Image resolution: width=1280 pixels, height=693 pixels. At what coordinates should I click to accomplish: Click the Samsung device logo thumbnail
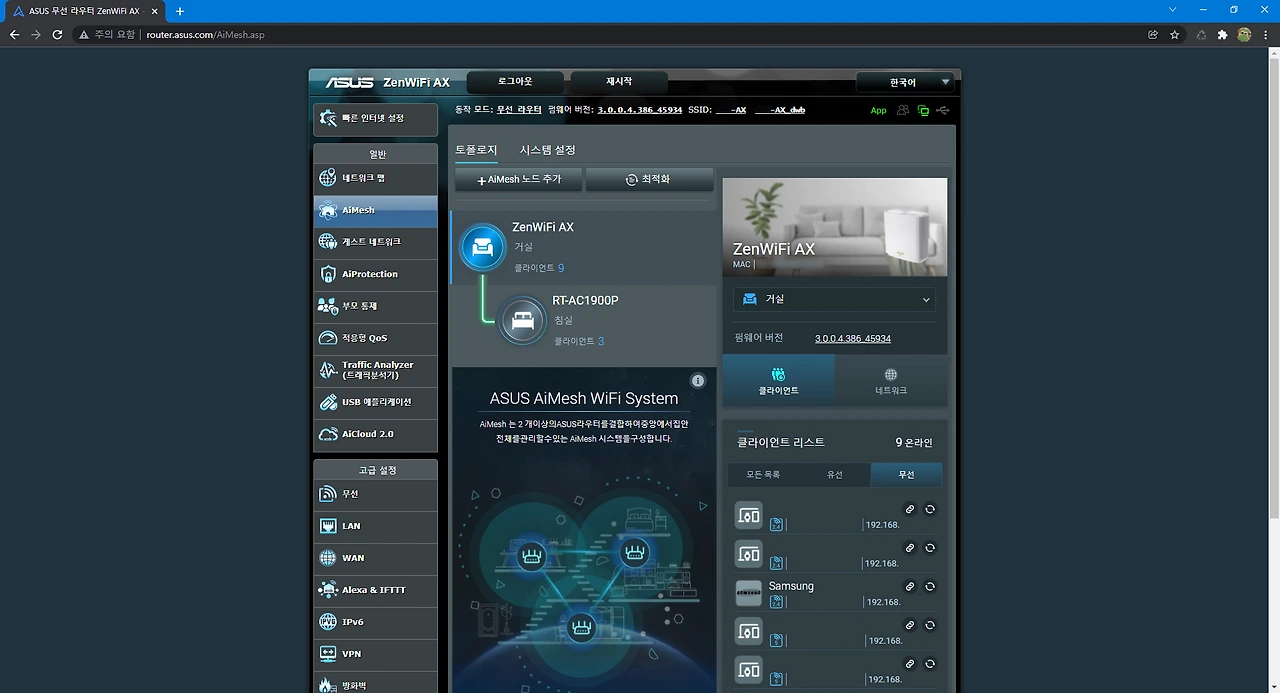[748, 593]
